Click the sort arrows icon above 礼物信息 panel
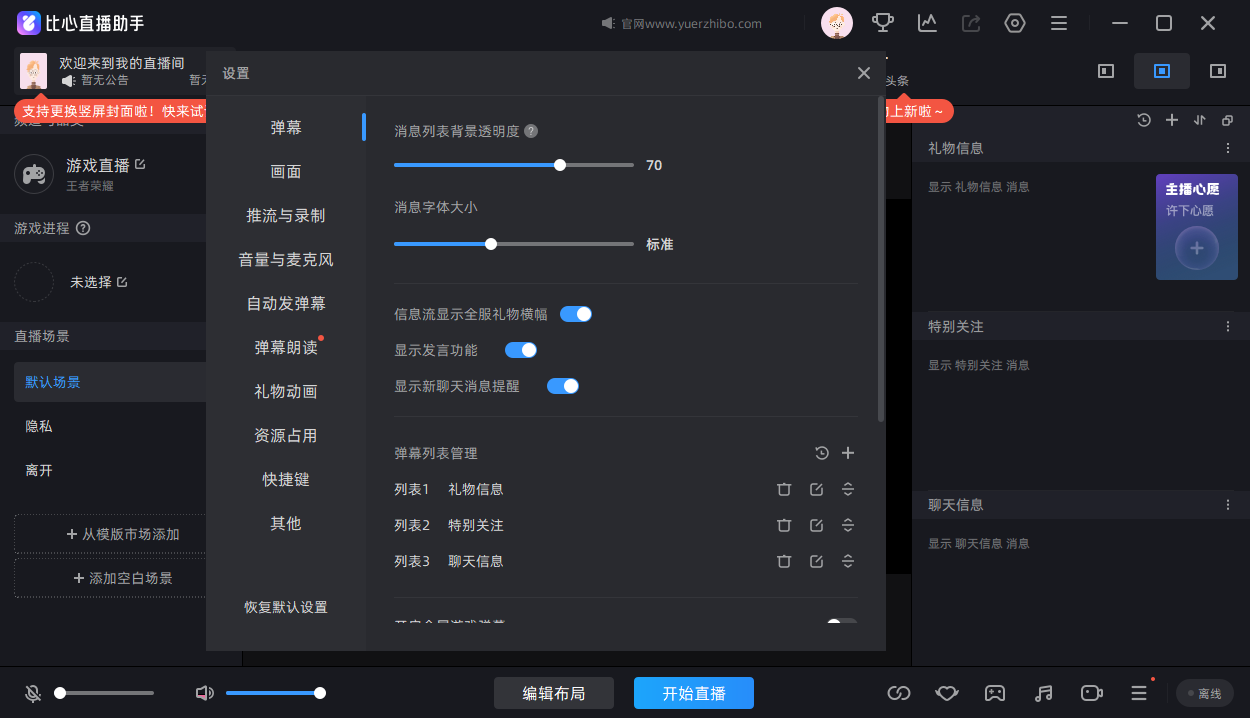Image resolution: width=1250 pixels, height=718 pixels. [1200, 120]
